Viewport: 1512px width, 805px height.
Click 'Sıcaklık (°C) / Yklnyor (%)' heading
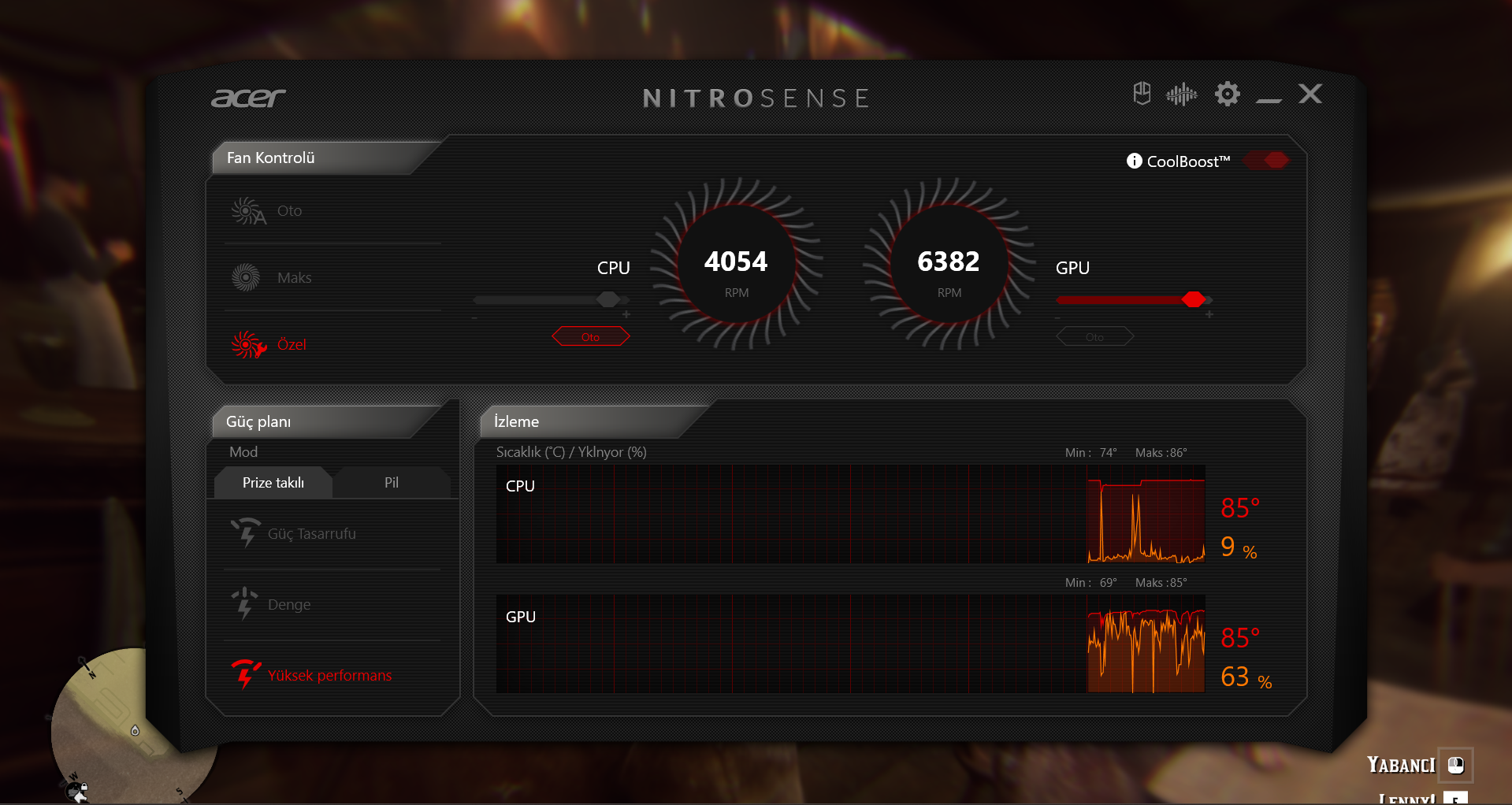(x=571, y=452)
